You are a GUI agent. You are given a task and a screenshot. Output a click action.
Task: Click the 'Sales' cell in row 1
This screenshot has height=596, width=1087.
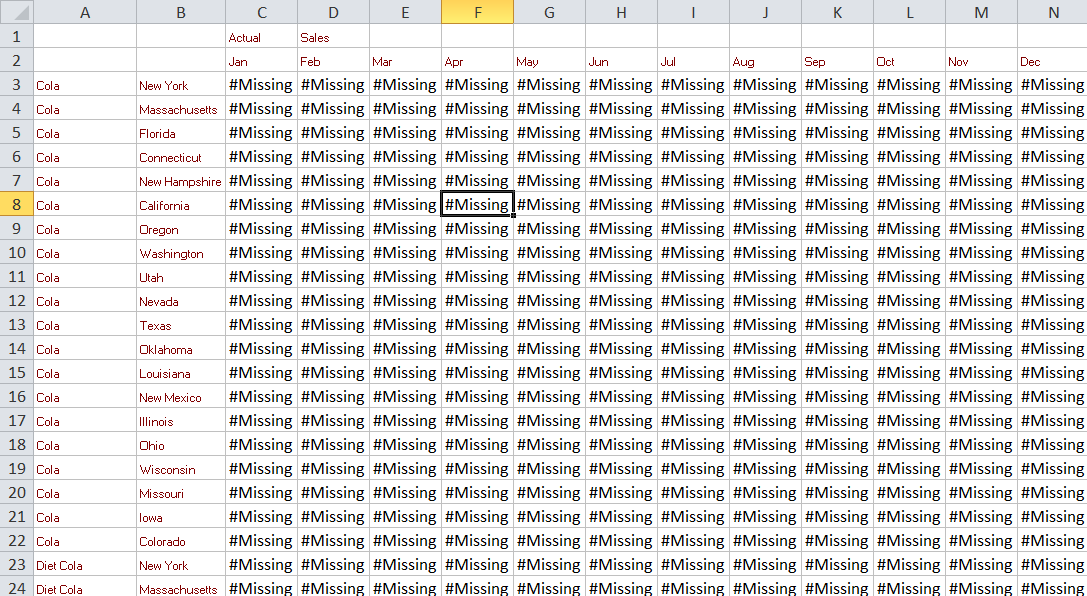click(x=333, y=36)
